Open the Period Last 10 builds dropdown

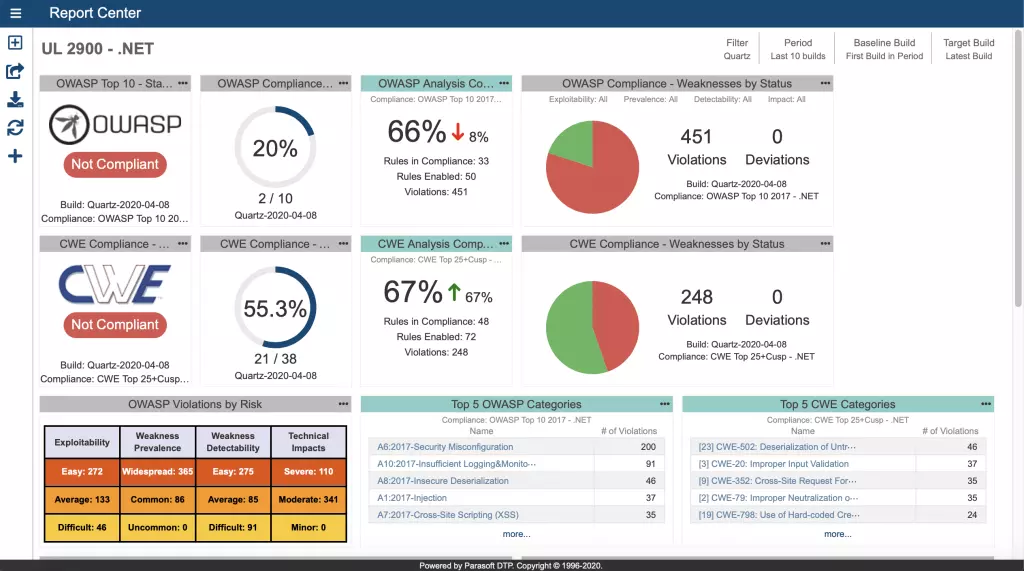click(x=797, y=49)
